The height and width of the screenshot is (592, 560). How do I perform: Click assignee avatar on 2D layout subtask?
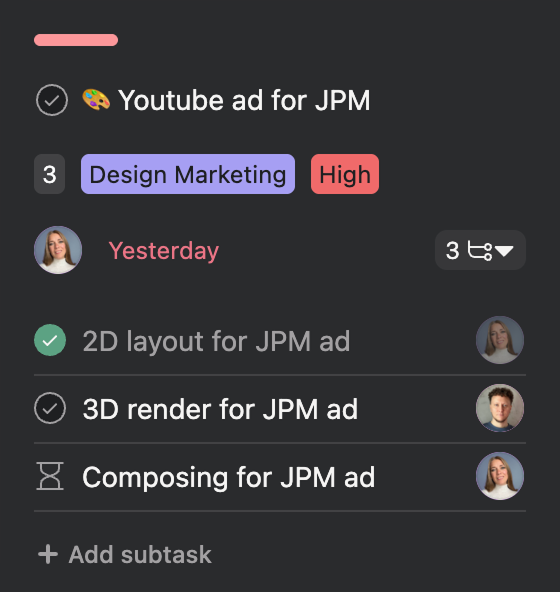(500, 340)
